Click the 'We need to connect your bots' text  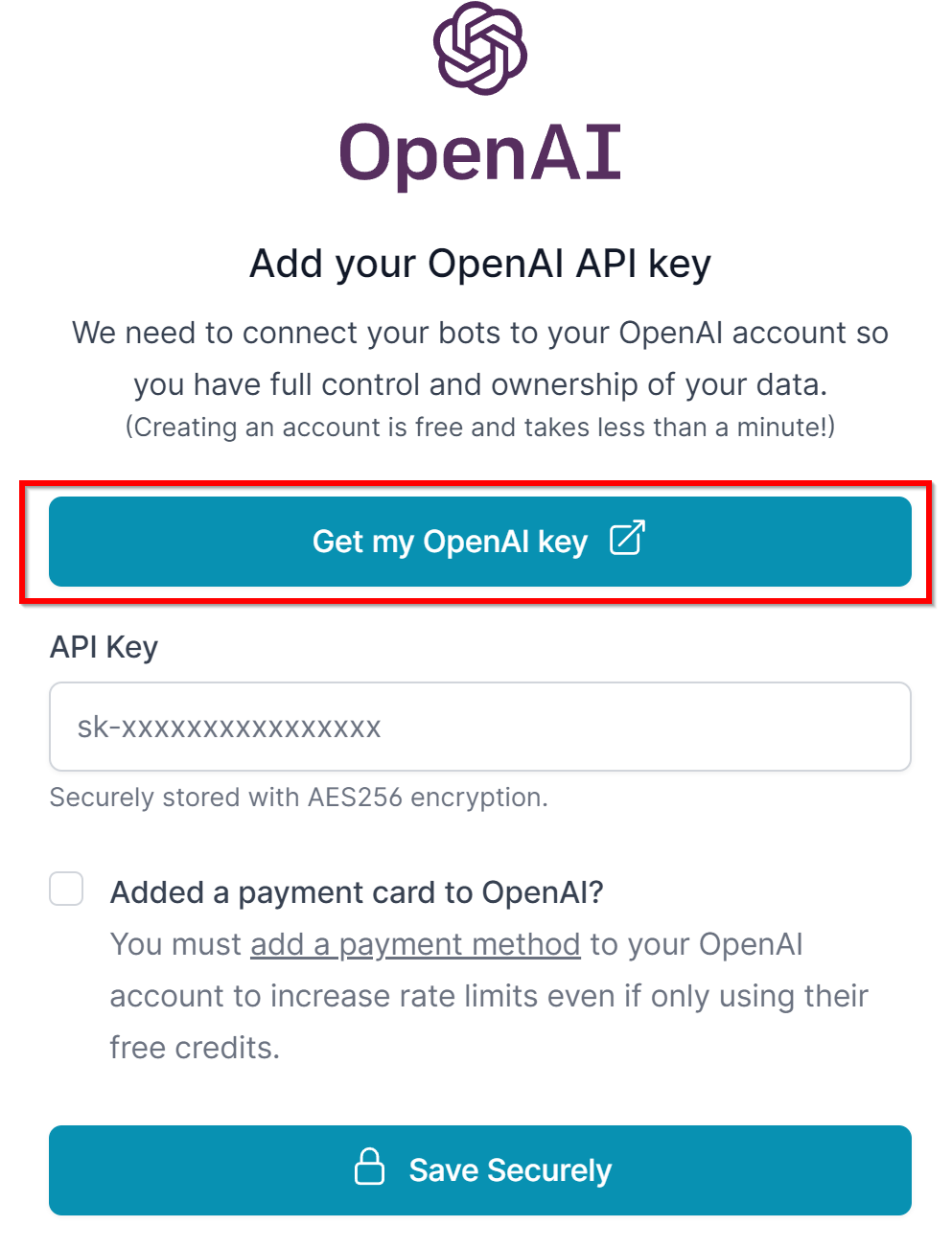click(480, 333)
